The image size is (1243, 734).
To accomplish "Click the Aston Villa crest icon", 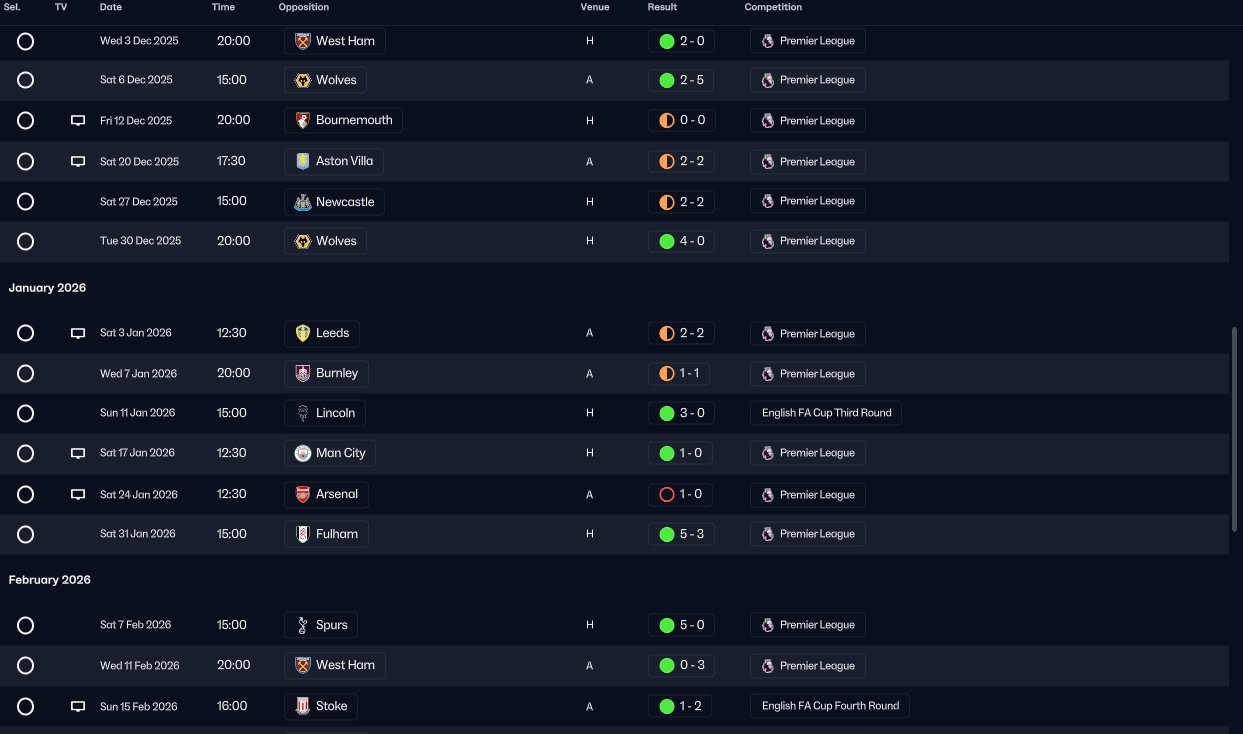I will [x=303, y=161].
